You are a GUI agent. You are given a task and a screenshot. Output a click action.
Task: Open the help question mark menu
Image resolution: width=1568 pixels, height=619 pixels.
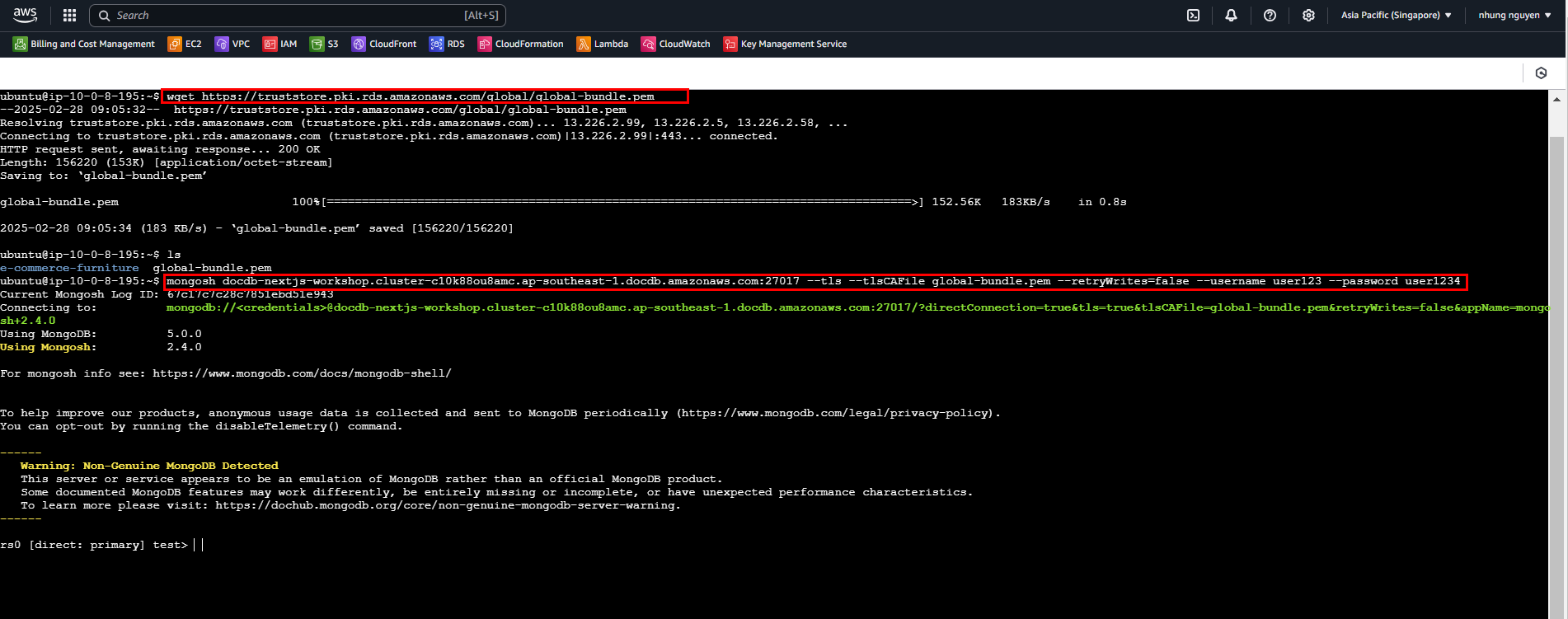(1270, 15)
